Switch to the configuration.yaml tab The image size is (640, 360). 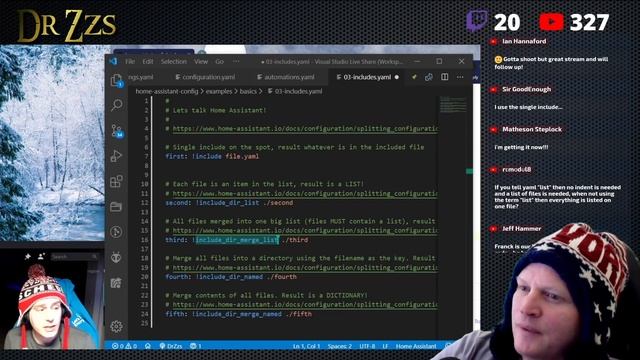(205, 77)
